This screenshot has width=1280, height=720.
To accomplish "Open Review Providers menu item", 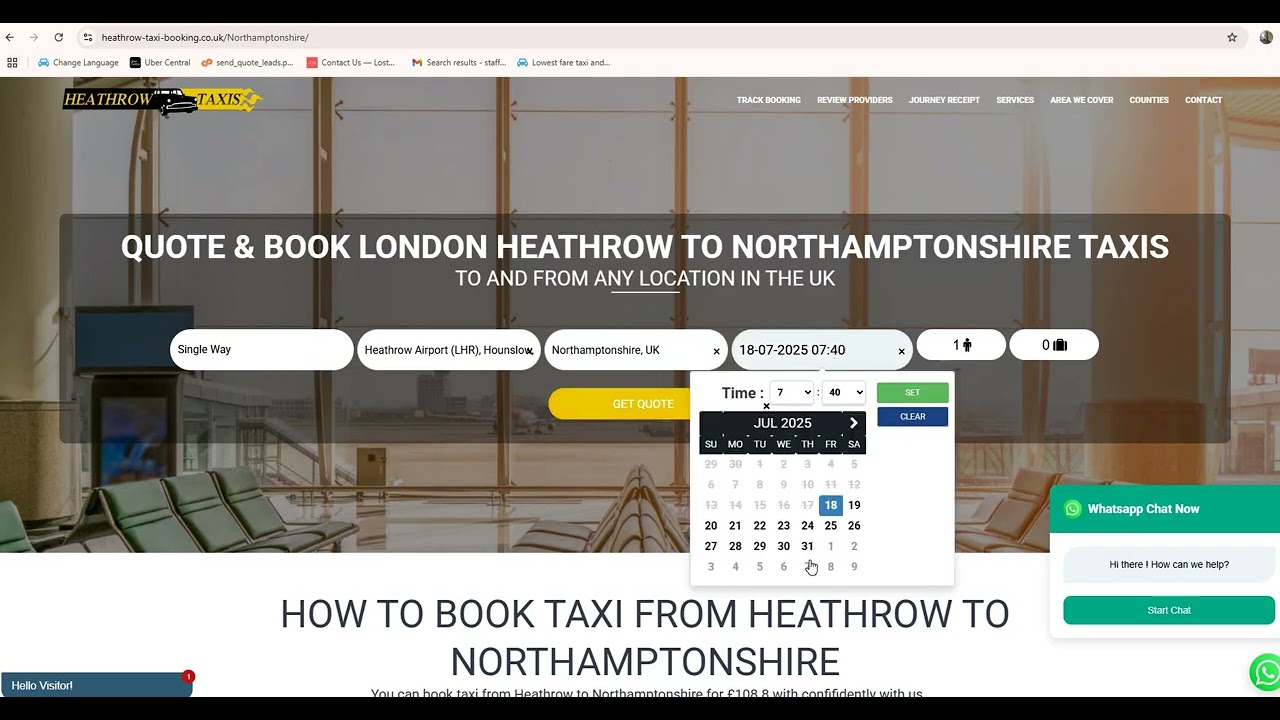I will click(855, 100).
